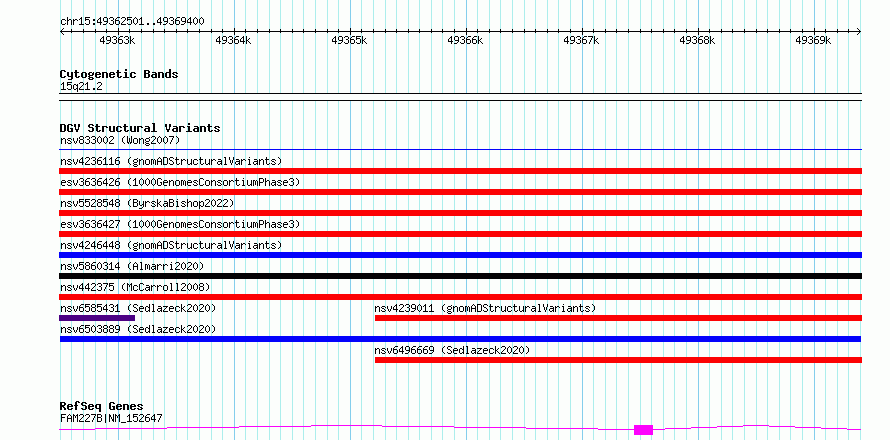Image resolution: width=890 pixels, height=440 pixels.
Task: Select the blue bar under nsv6503889
Action: click(x=460, y=339)
